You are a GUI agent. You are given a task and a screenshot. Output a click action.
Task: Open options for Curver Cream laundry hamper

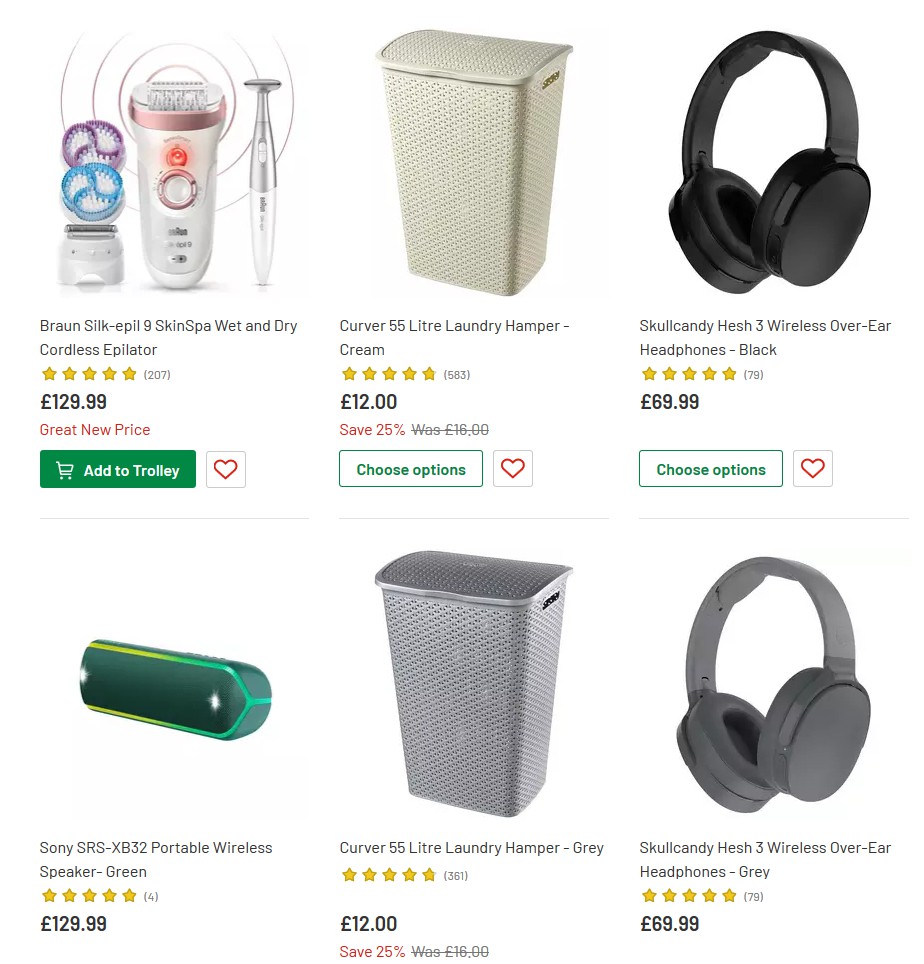pyautogui.click(x=410, y=469)
